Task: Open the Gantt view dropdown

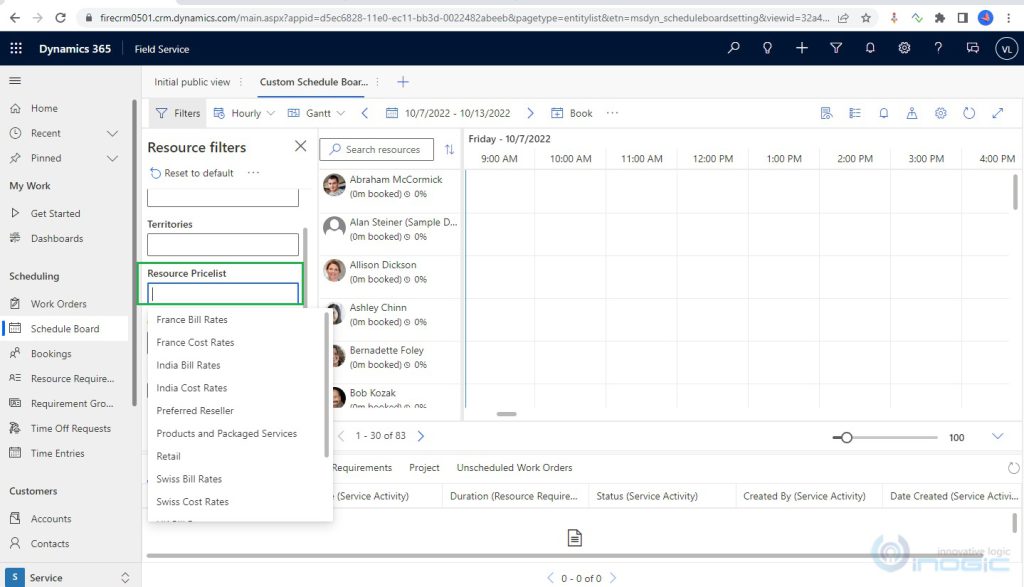Action: pyautogui.click(x=321, y=113)
